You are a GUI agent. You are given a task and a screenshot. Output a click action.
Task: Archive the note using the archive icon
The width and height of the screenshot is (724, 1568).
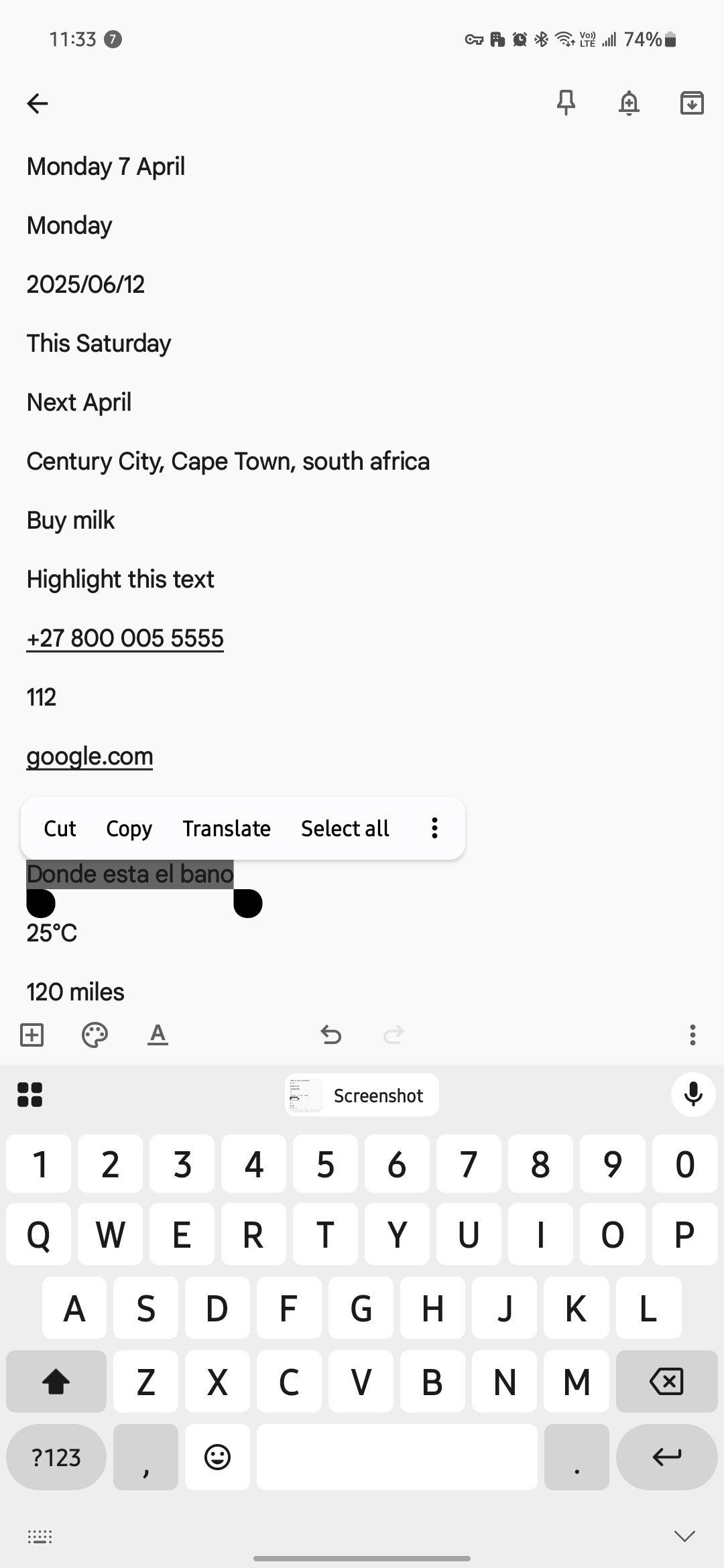pyautogui.click(x=691, y=103)
